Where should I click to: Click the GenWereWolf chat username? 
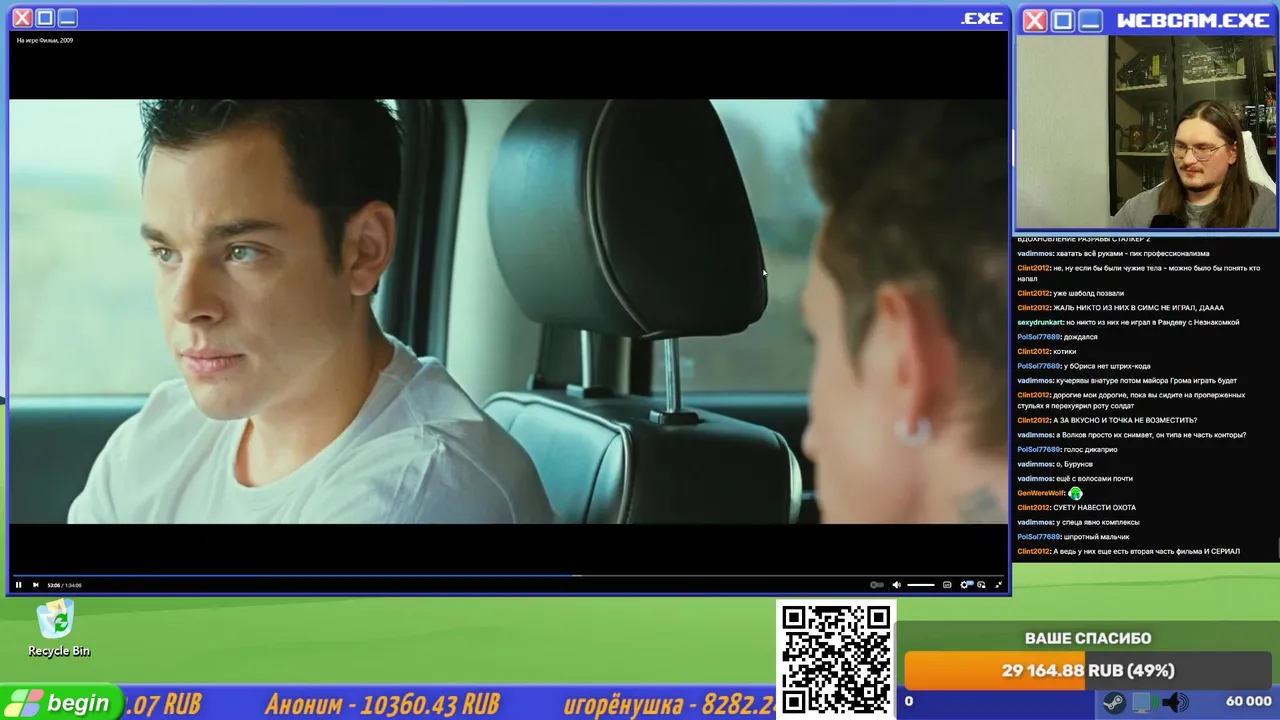(1041, 493)
